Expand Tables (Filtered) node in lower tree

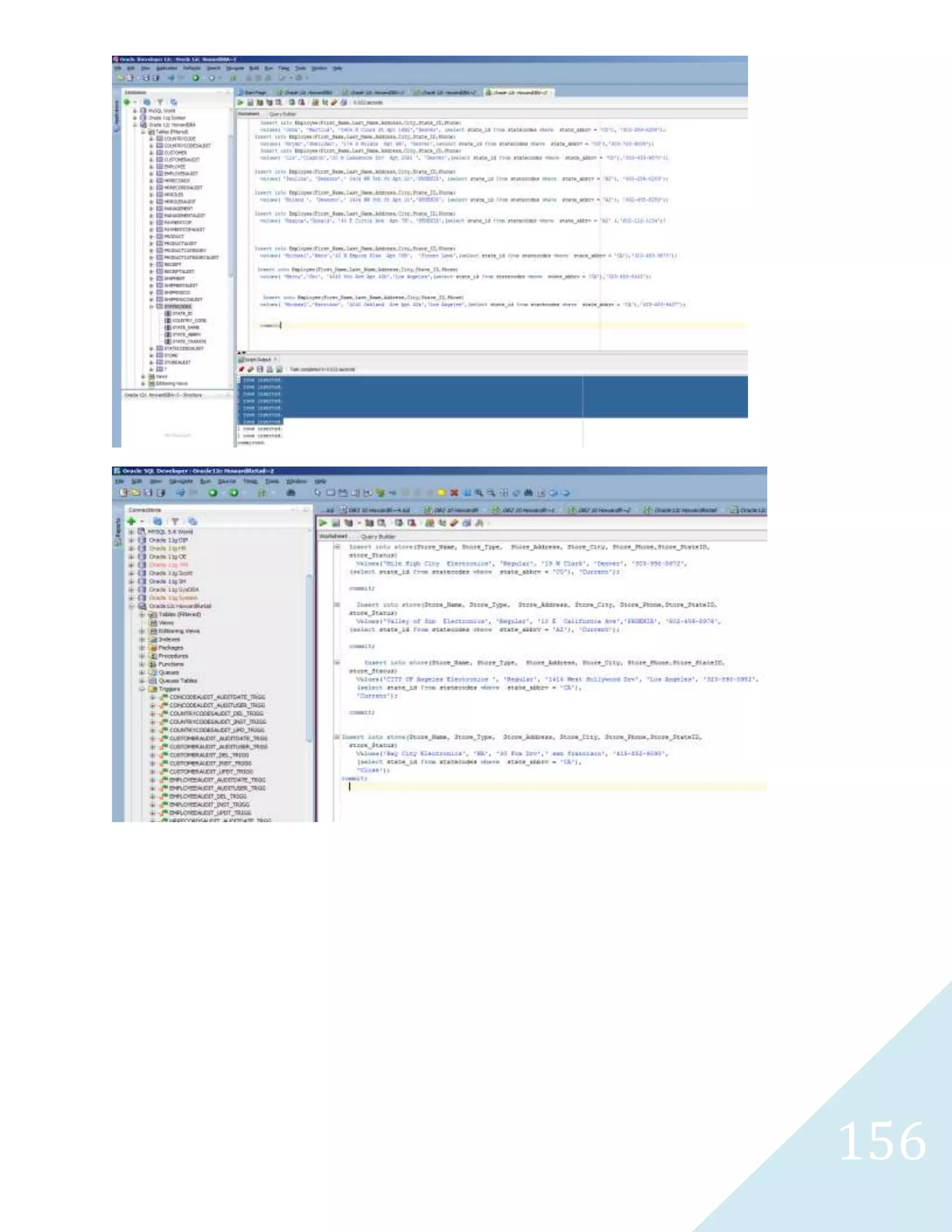pos(142,614)
